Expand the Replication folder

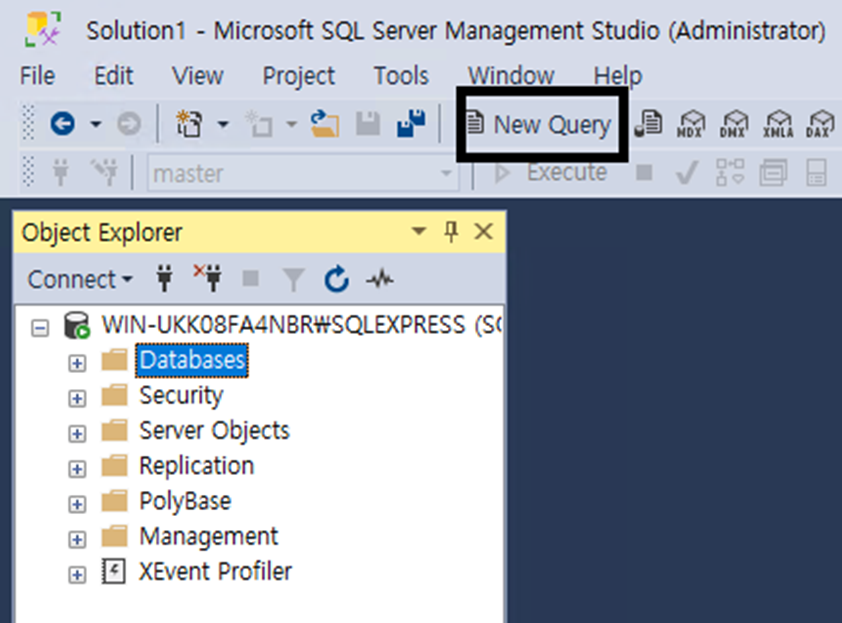point(77,469)
